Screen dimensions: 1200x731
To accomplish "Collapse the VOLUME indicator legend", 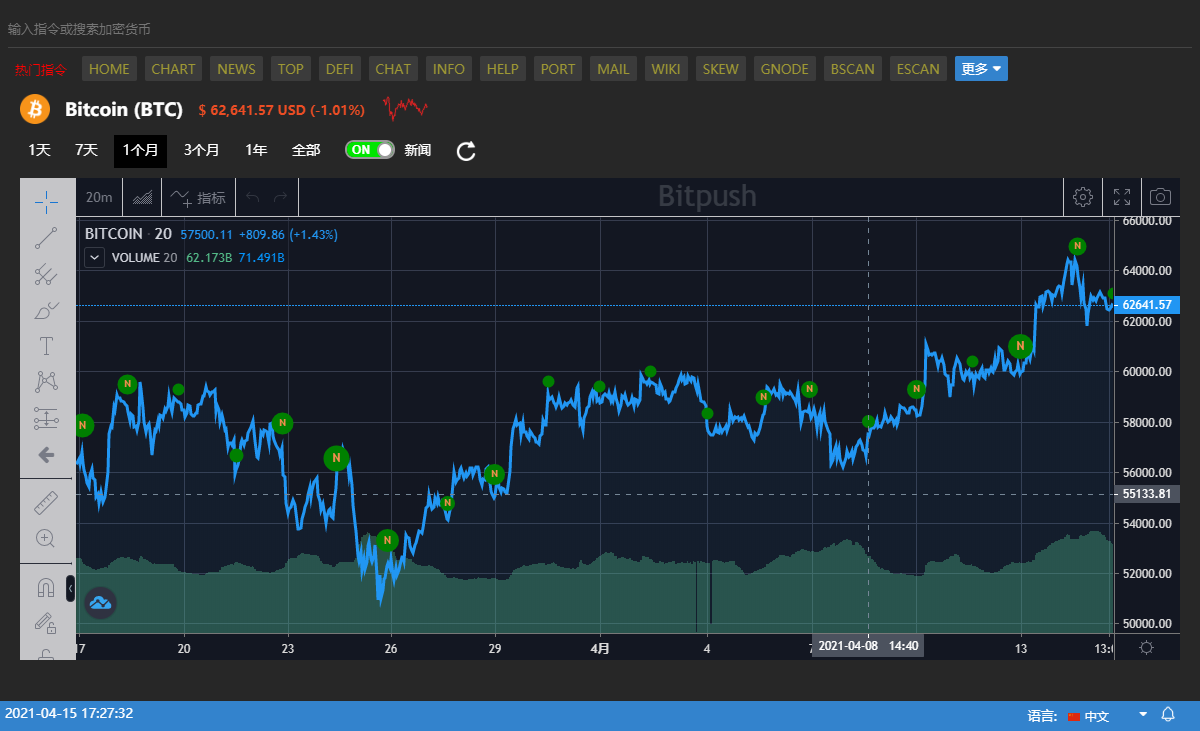I will point(94,257).
